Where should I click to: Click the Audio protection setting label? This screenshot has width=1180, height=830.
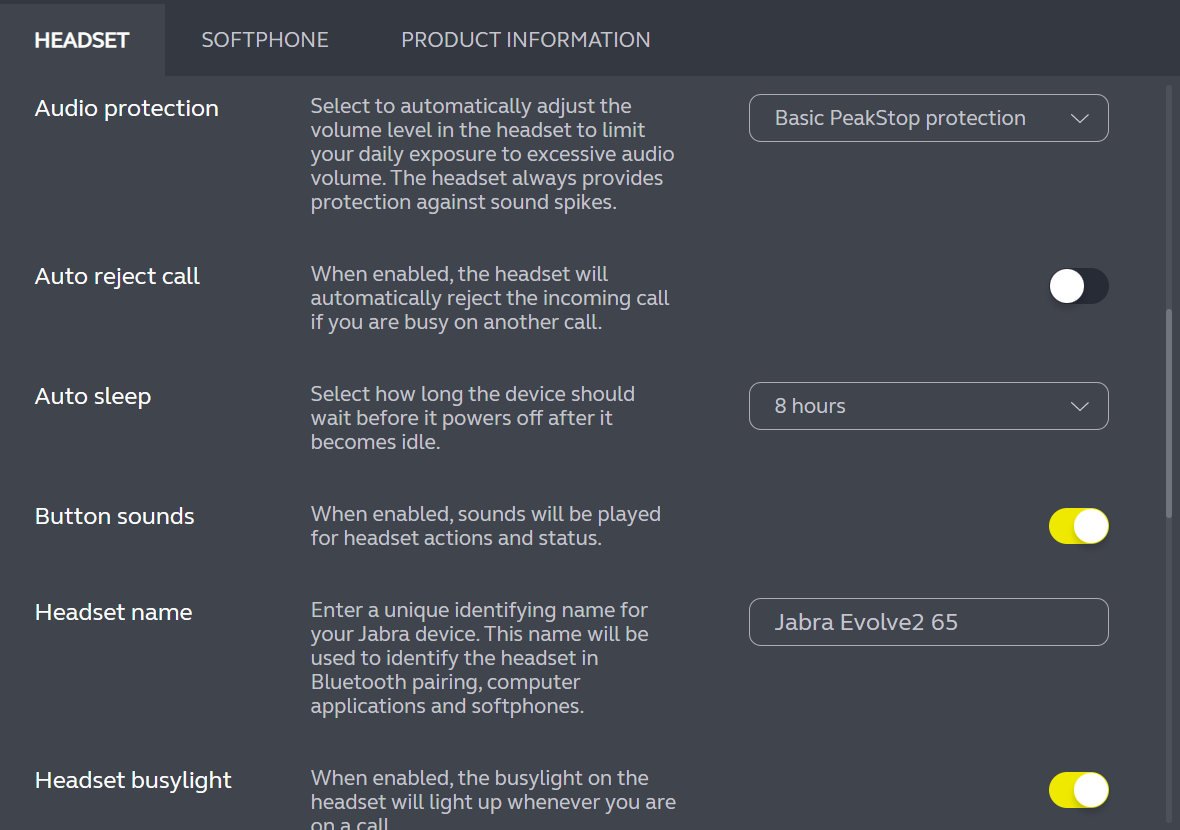pos(127,108)
